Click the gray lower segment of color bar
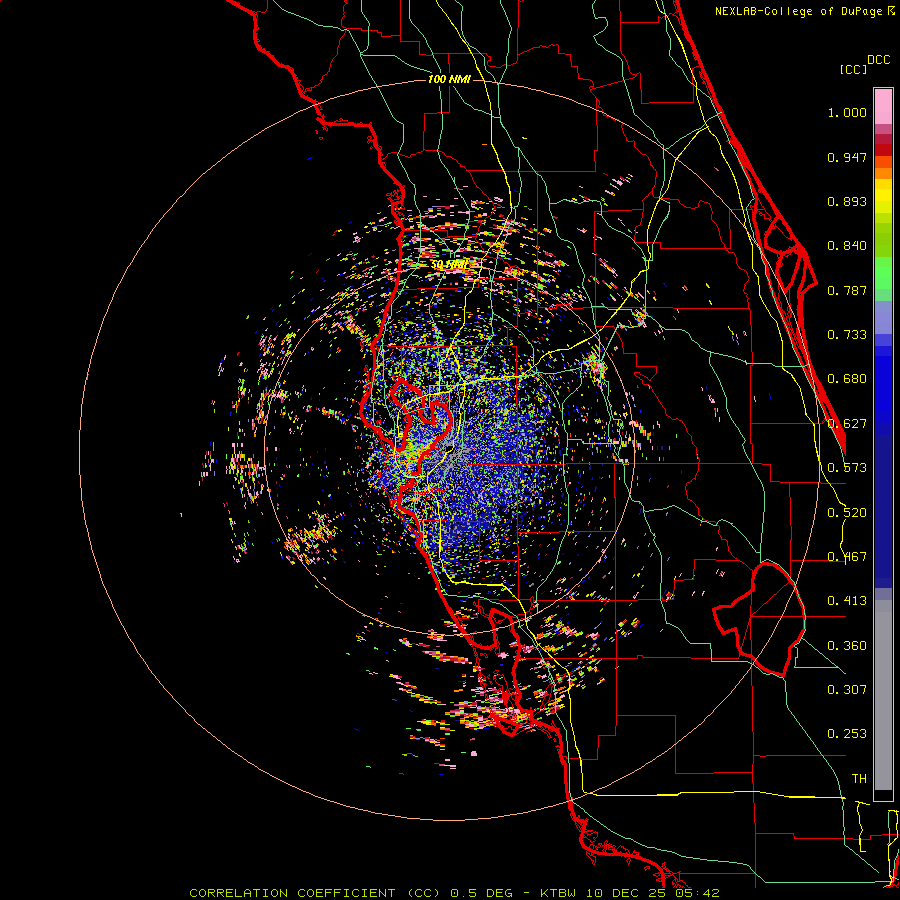This screenshot has width=900, height=900. (883, 695)
